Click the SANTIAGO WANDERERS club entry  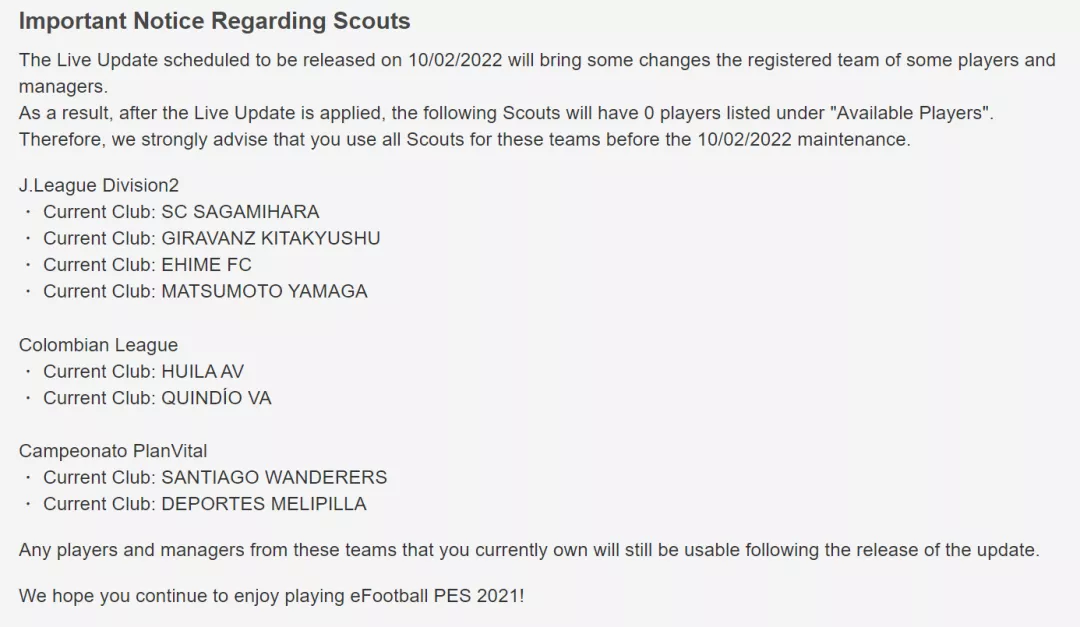pyautogui.click(x=215, y=477)
